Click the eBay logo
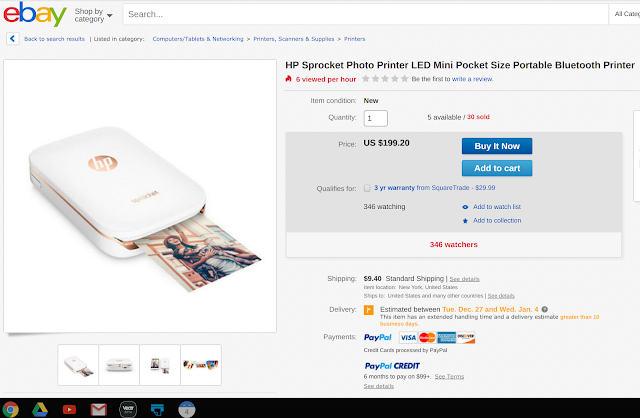Viewport: 640px width, 418px height. click(x=35, y=14)
